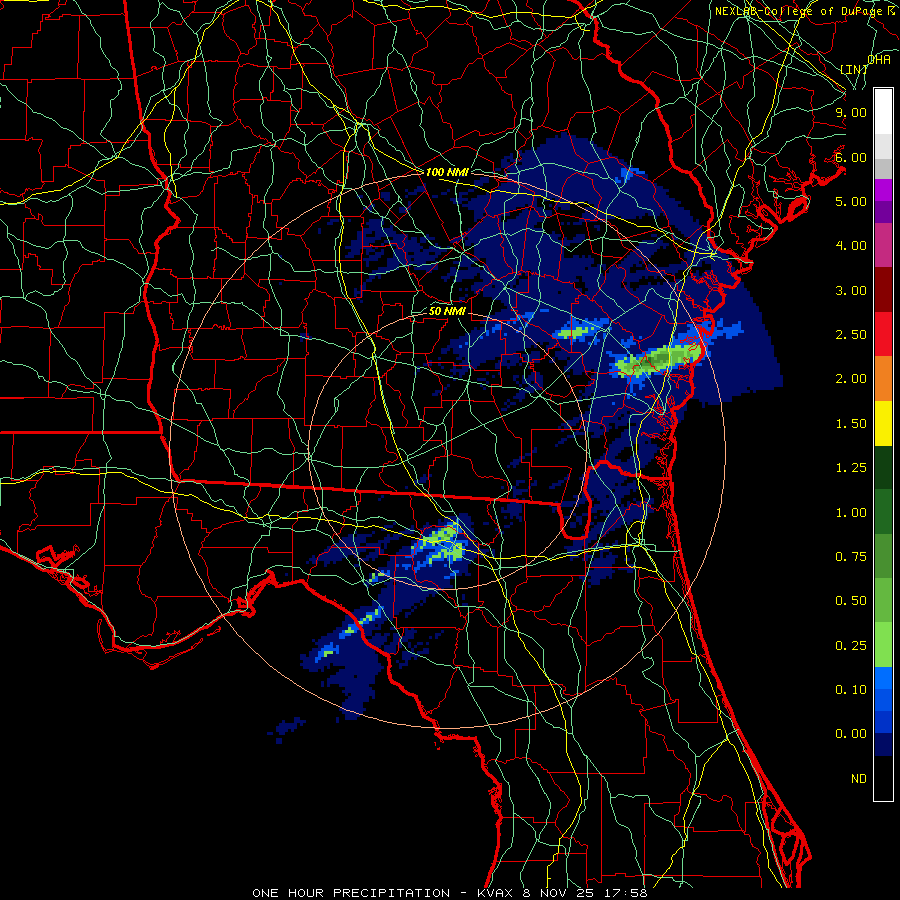The width and height of the screenshot is (900, 900).
Task: Click the "[IN]" units label
Action: [854, 69]
